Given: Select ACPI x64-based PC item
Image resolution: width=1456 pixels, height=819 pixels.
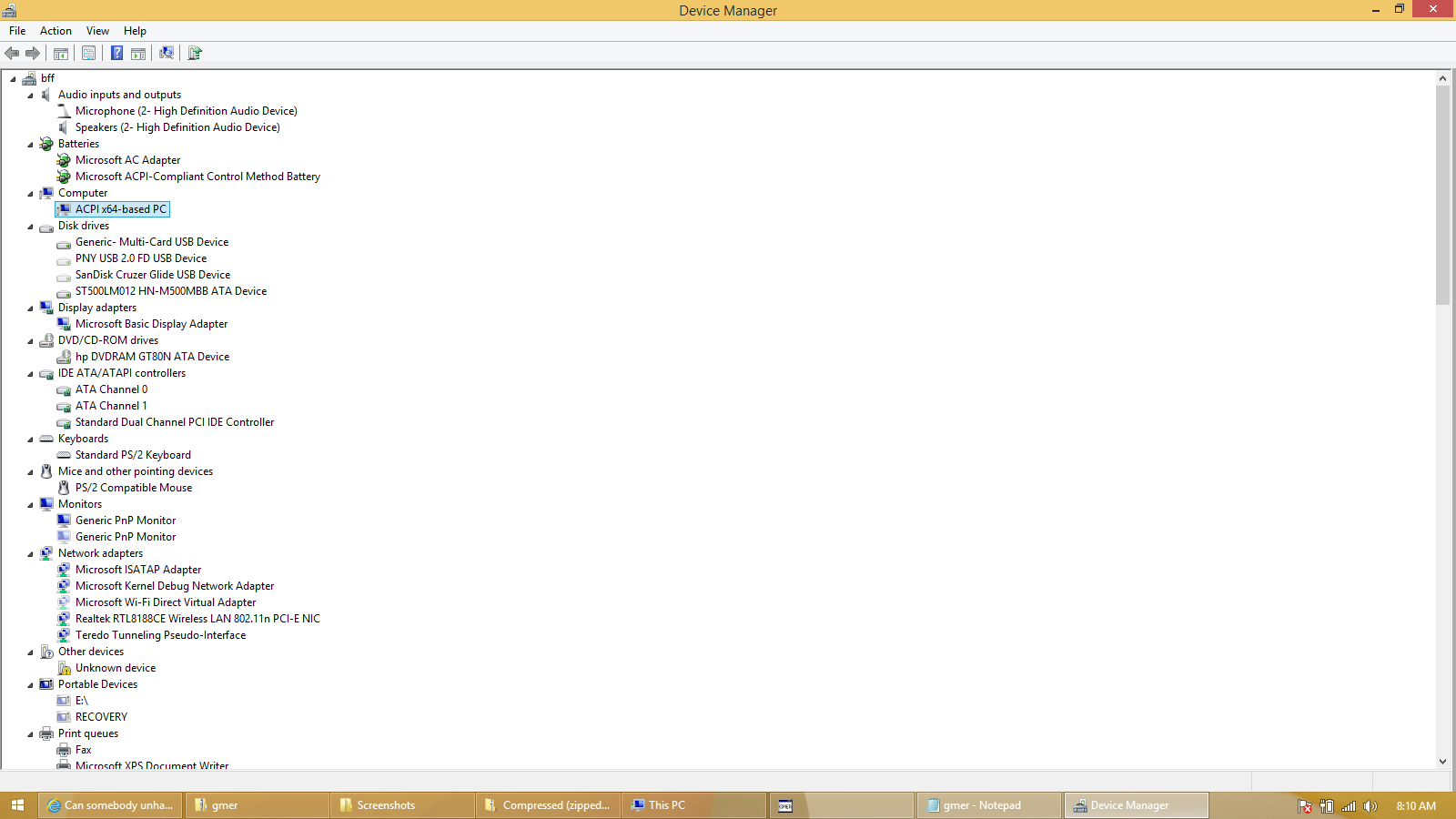Looking at the screenshot, I should 121,209.
